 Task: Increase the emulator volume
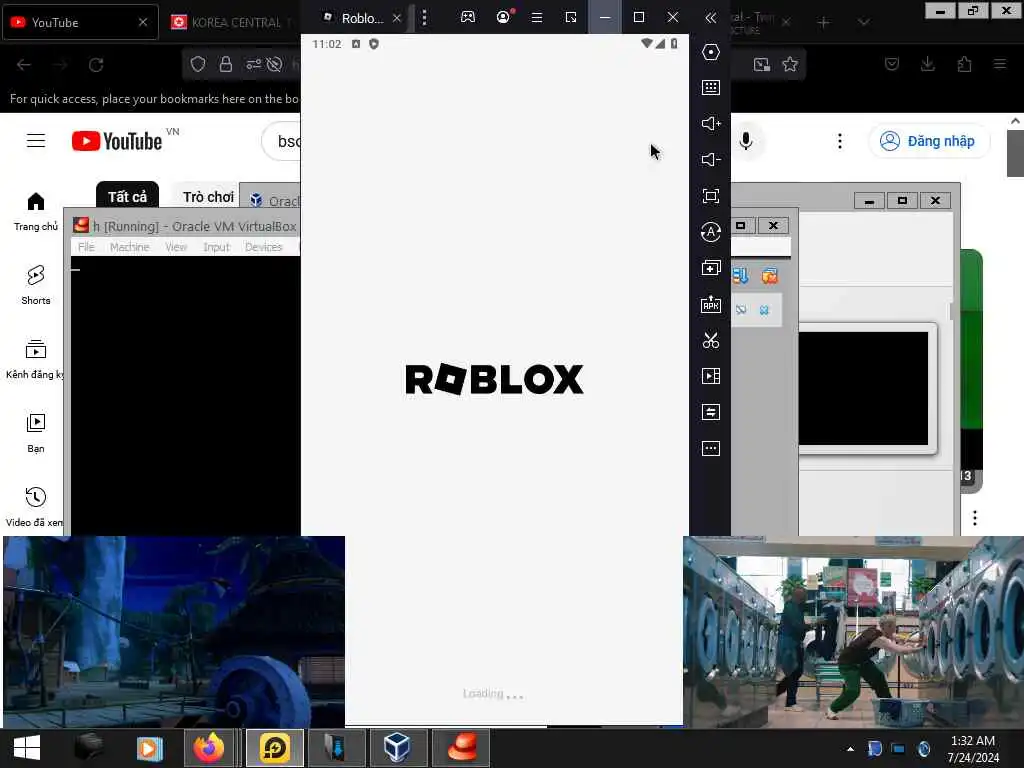tap(711, 123)
